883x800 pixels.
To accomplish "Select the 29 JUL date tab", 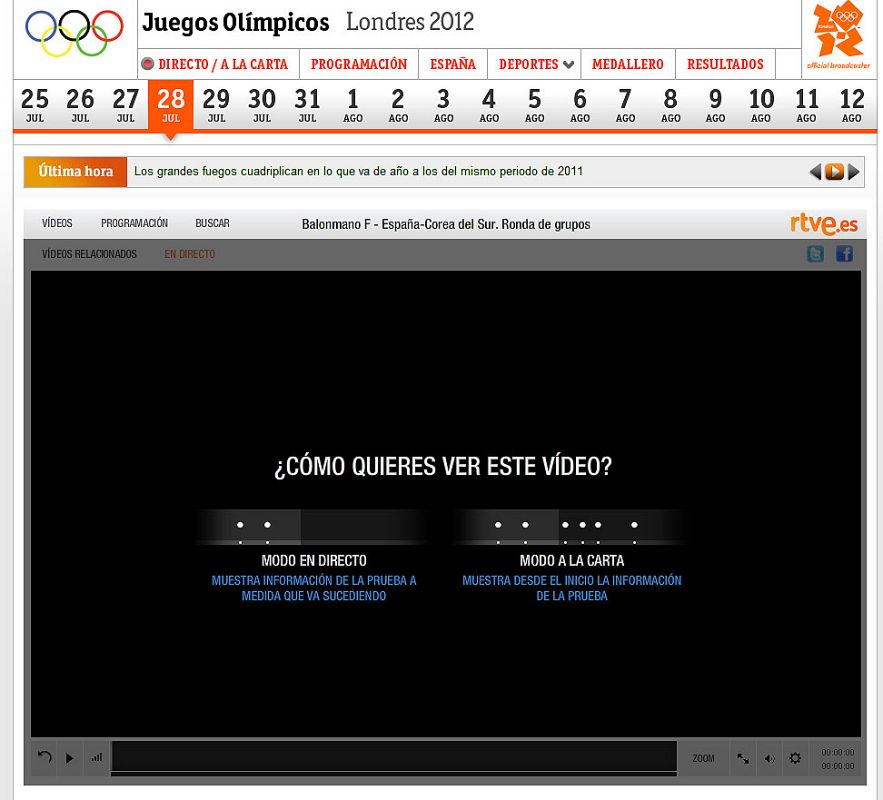I will click(216, 104).
